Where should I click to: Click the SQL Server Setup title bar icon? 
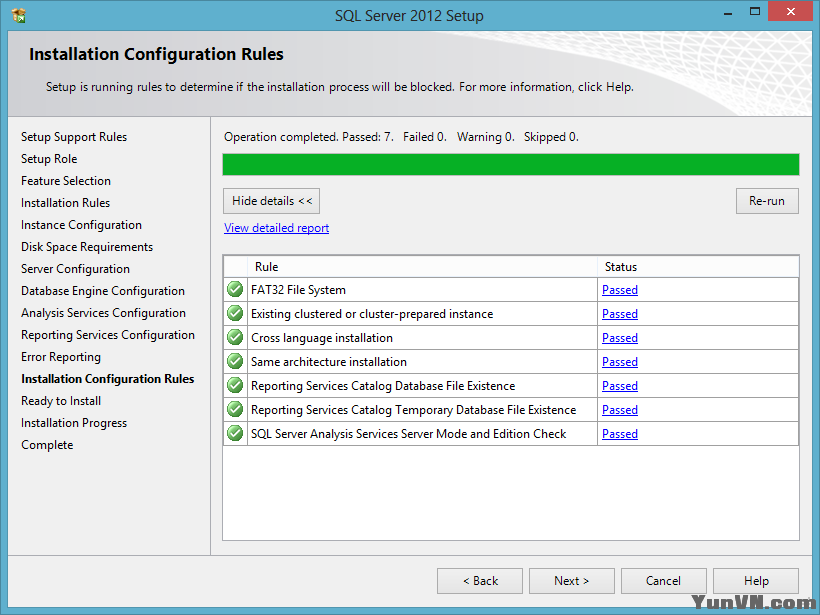[x=19, y=16]
